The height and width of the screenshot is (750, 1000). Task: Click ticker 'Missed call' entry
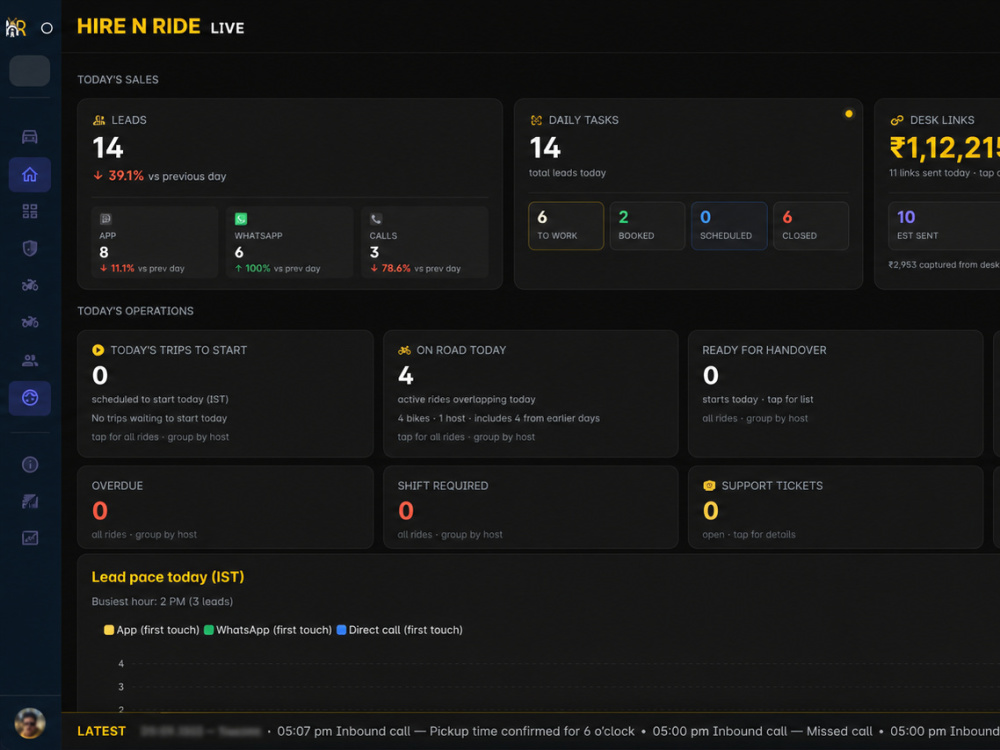click(x=839, y=732)
